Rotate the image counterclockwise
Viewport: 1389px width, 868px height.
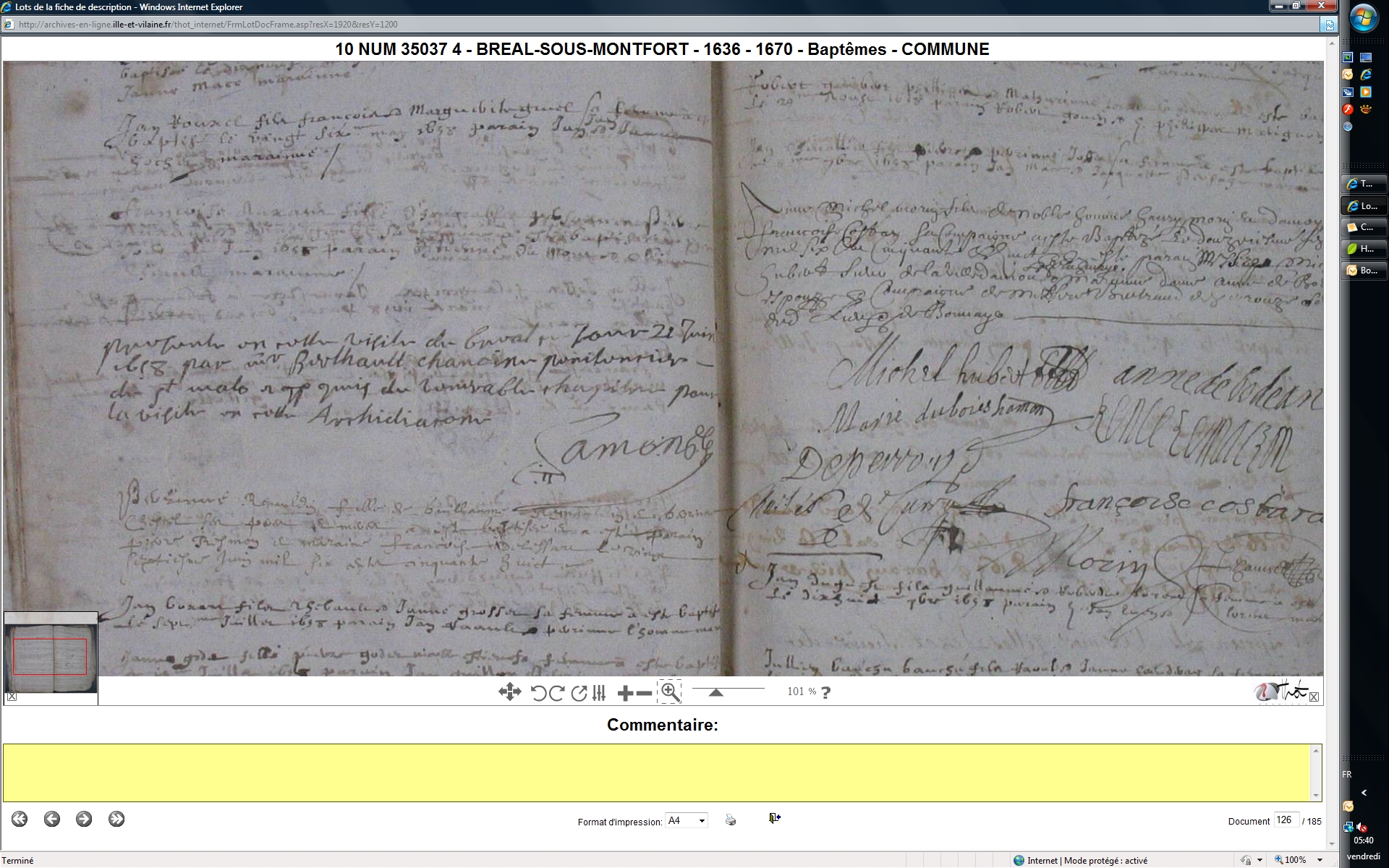click(538, 693)
